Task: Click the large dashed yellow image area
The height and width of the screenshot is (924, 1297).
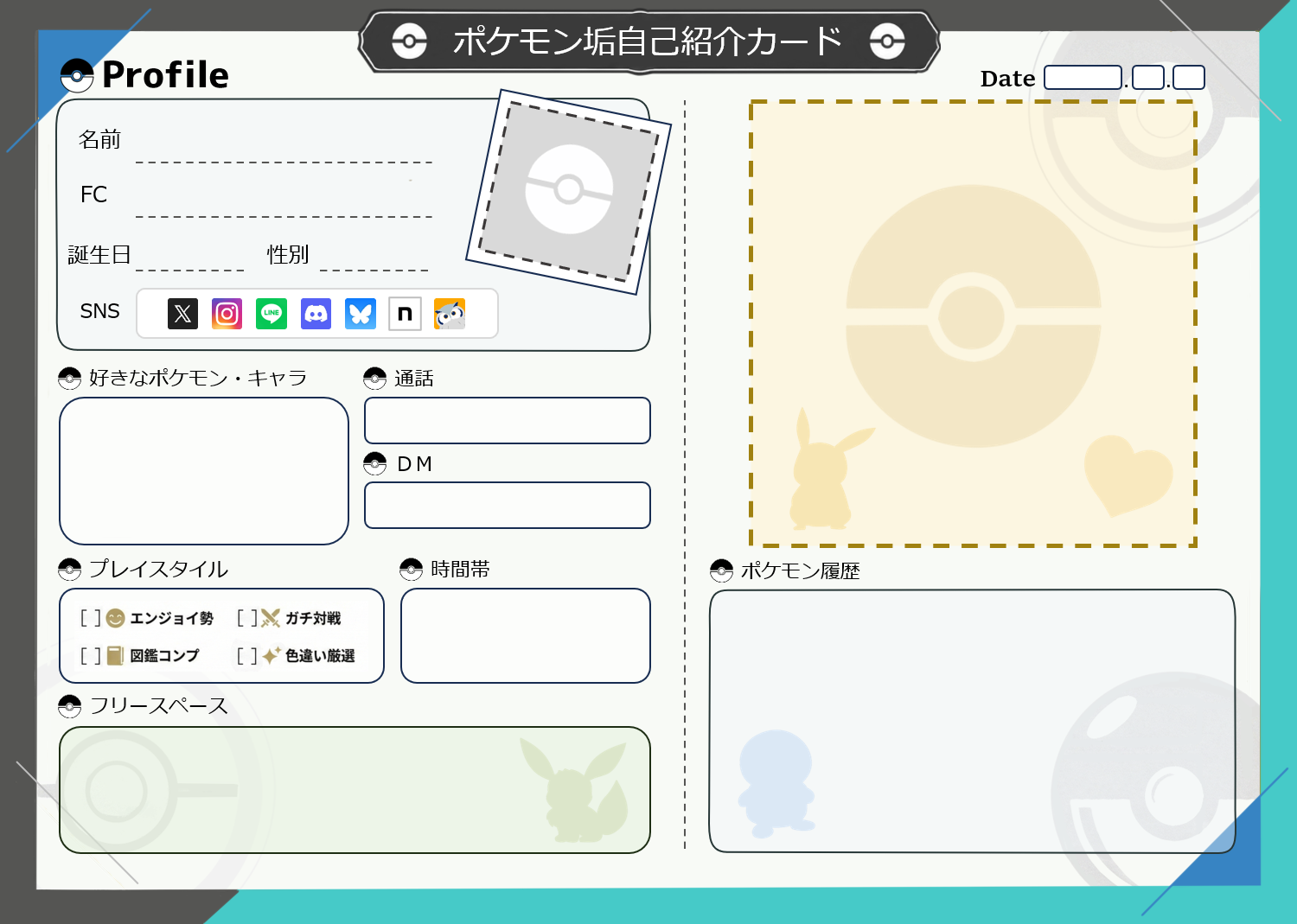Action: point(973,323)
